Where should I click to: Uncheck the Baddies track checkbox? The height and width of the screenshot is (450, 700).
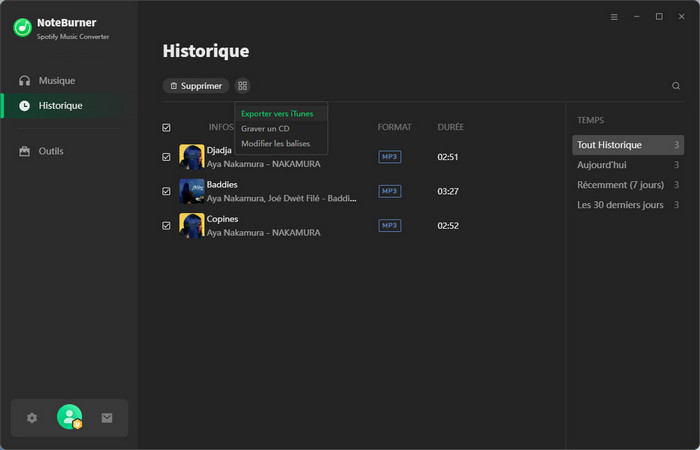point(166,192)
